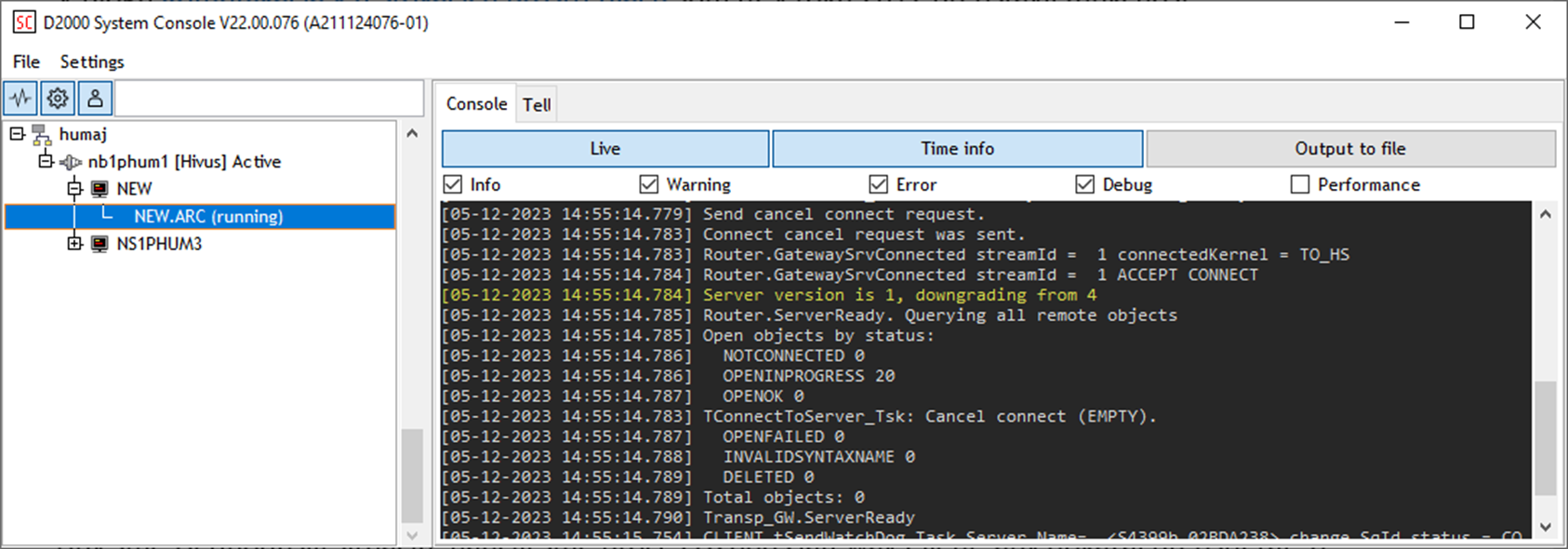
Task: Click the console log scrollbar thumb
Action: [x=1545, y=438]
